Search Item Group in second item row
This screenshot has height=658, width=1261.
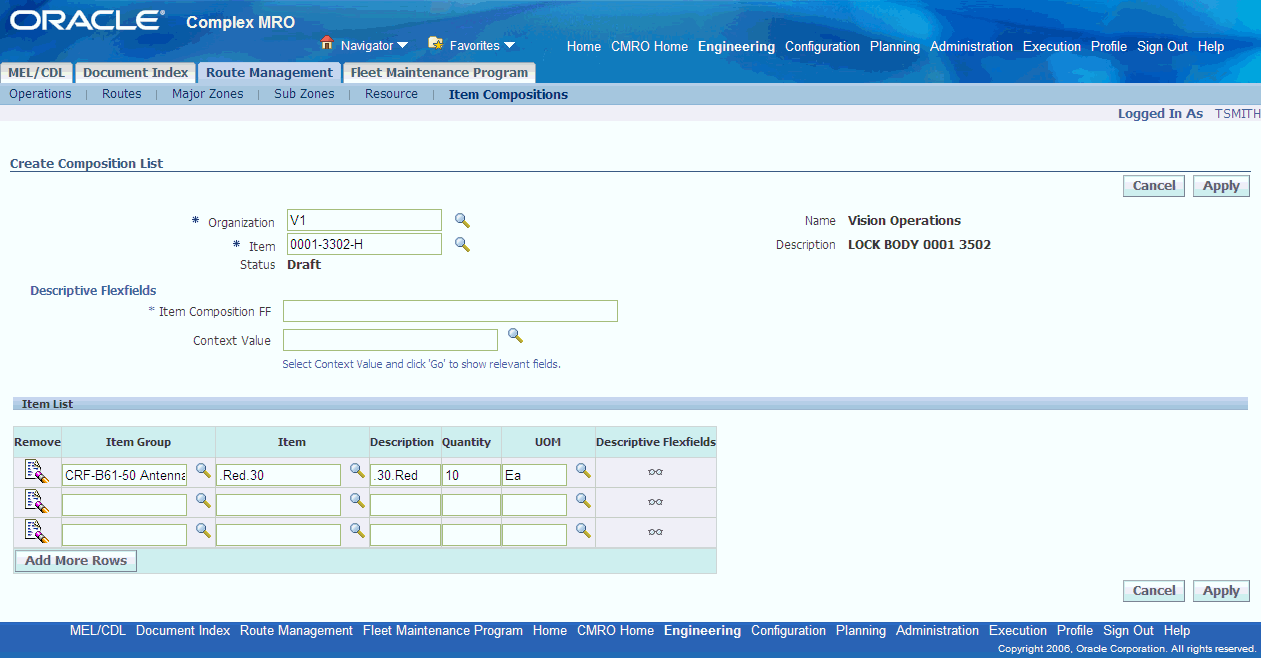[x=203, y=501]
